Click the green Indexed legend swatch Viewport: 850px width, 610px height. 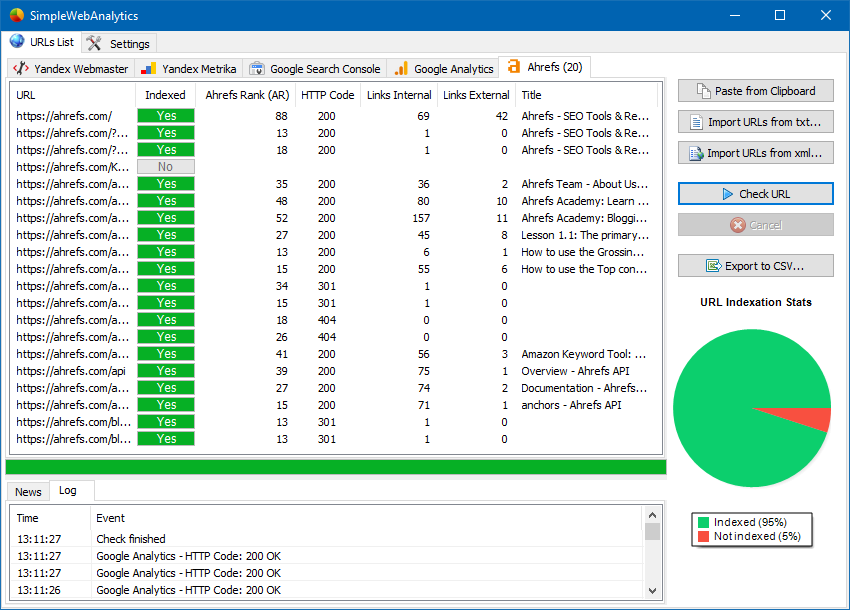click(704, 522)
